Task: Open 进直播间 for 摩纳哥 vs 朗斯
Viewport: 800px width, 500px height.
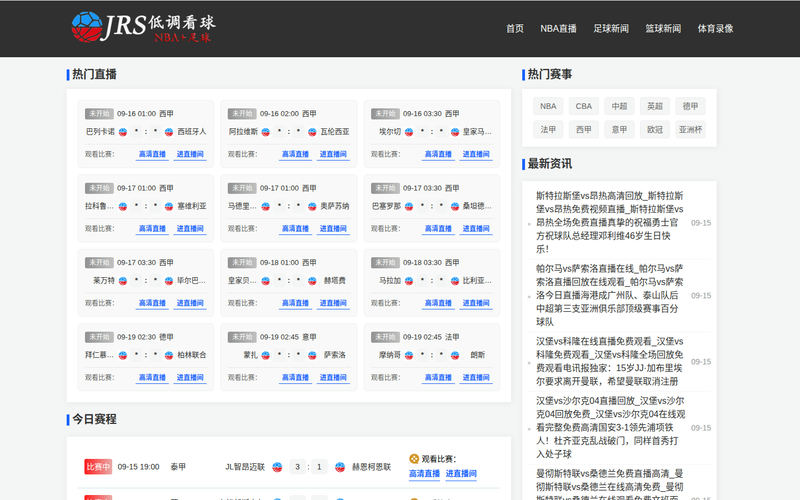Action: (x=476, y=378)
